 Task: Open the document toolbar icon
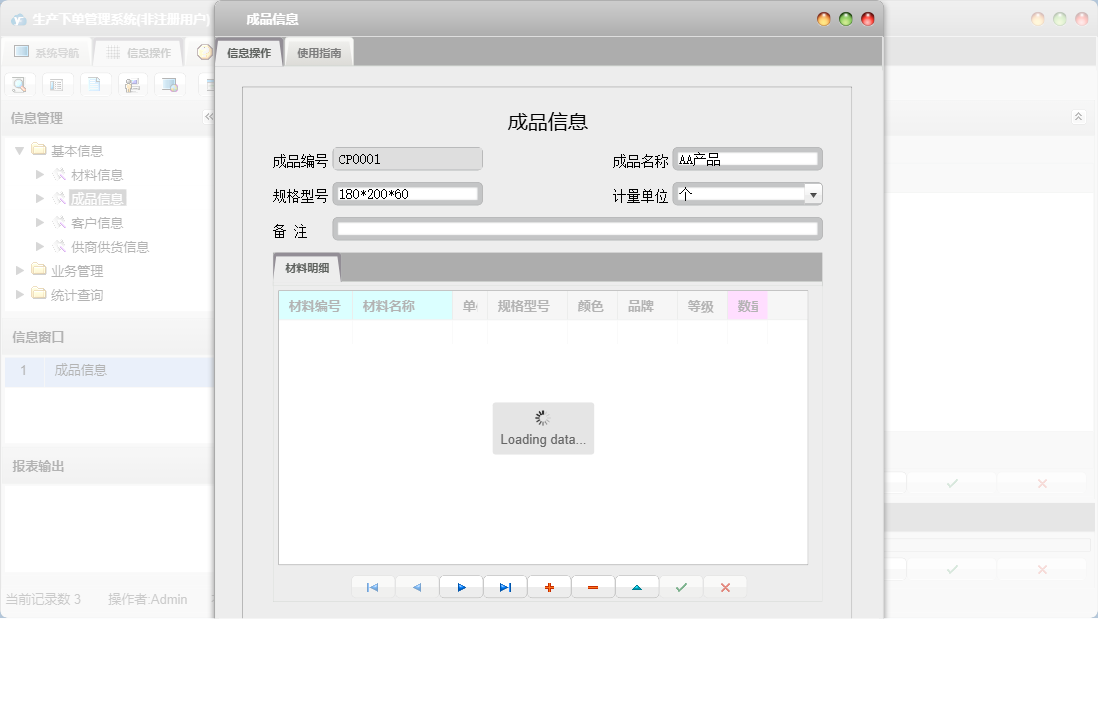click(x=95, y=84)
